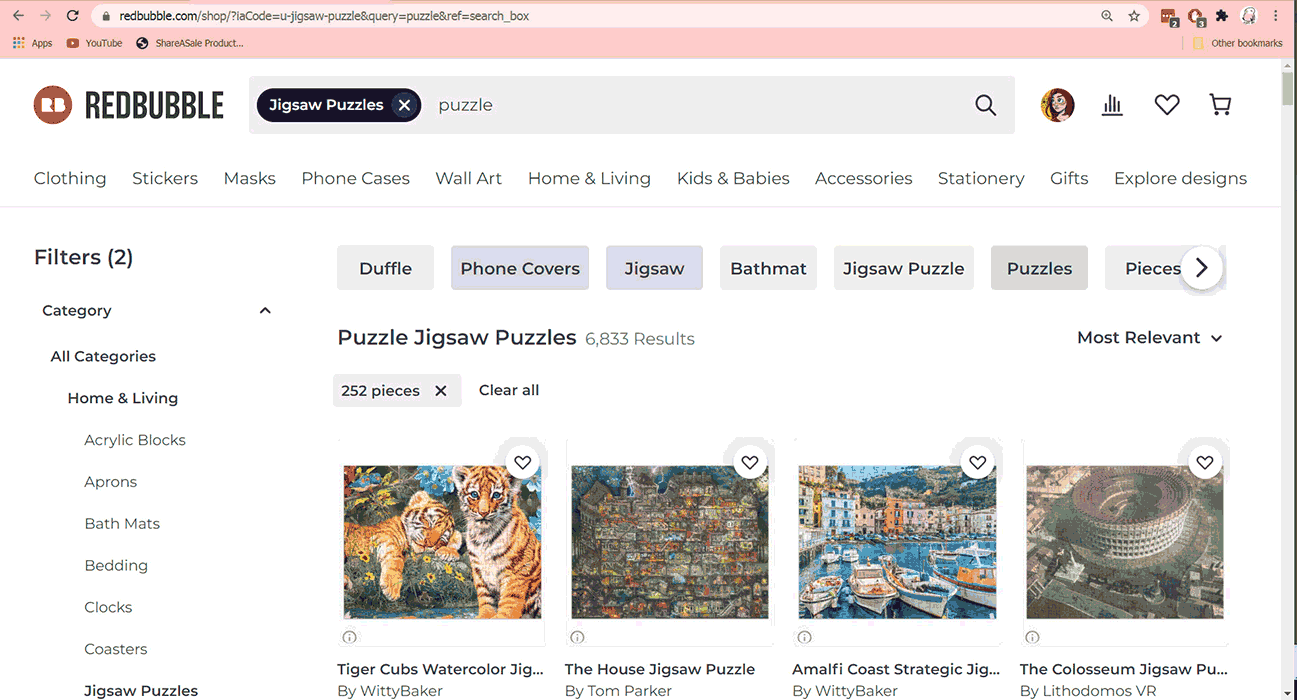1297x700 pixels.
Task: Open the ShareASale Product bookmark
Action: click(x=189, y=43)
